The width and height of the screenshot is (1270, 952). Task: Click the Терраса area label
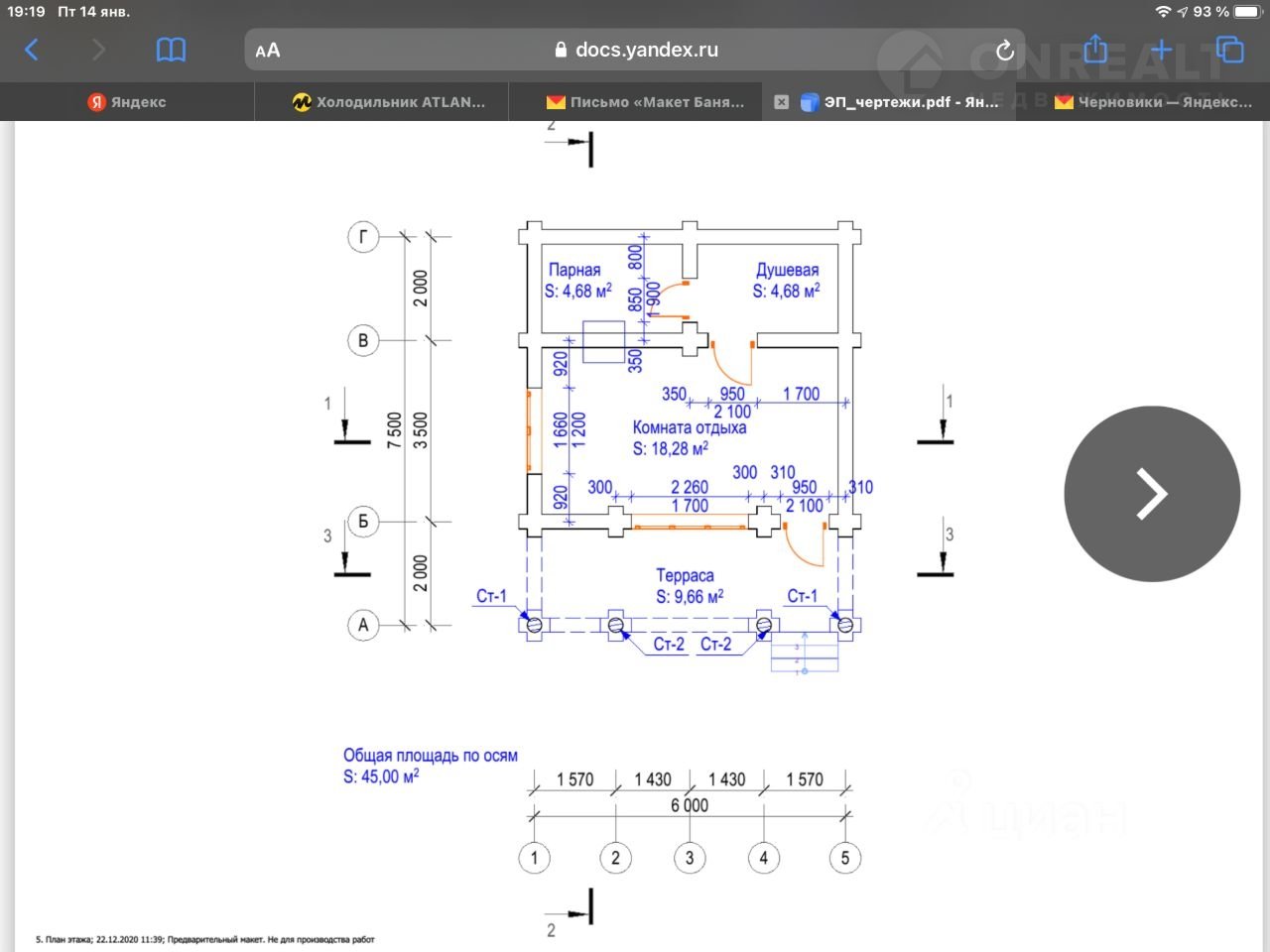(685, 575)
